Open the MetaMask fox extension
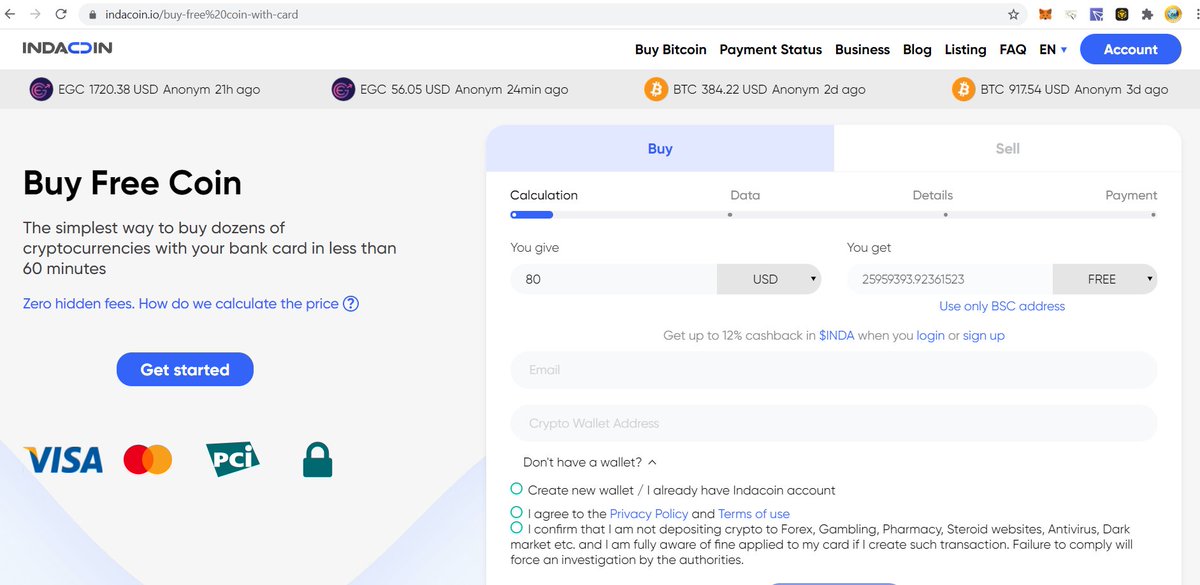 (1045, 15)
